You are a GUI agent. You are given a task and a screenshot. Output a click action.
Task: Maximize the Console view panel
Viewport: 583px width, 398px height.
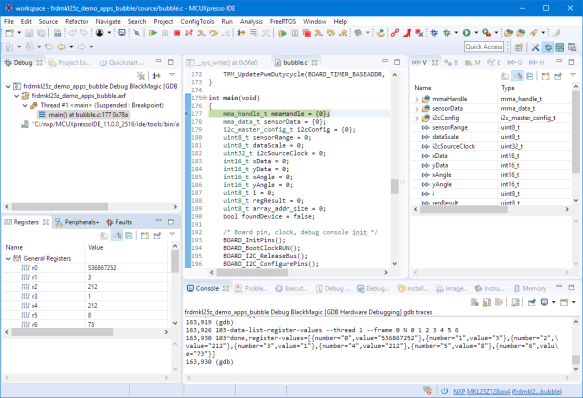pos(571,288)
